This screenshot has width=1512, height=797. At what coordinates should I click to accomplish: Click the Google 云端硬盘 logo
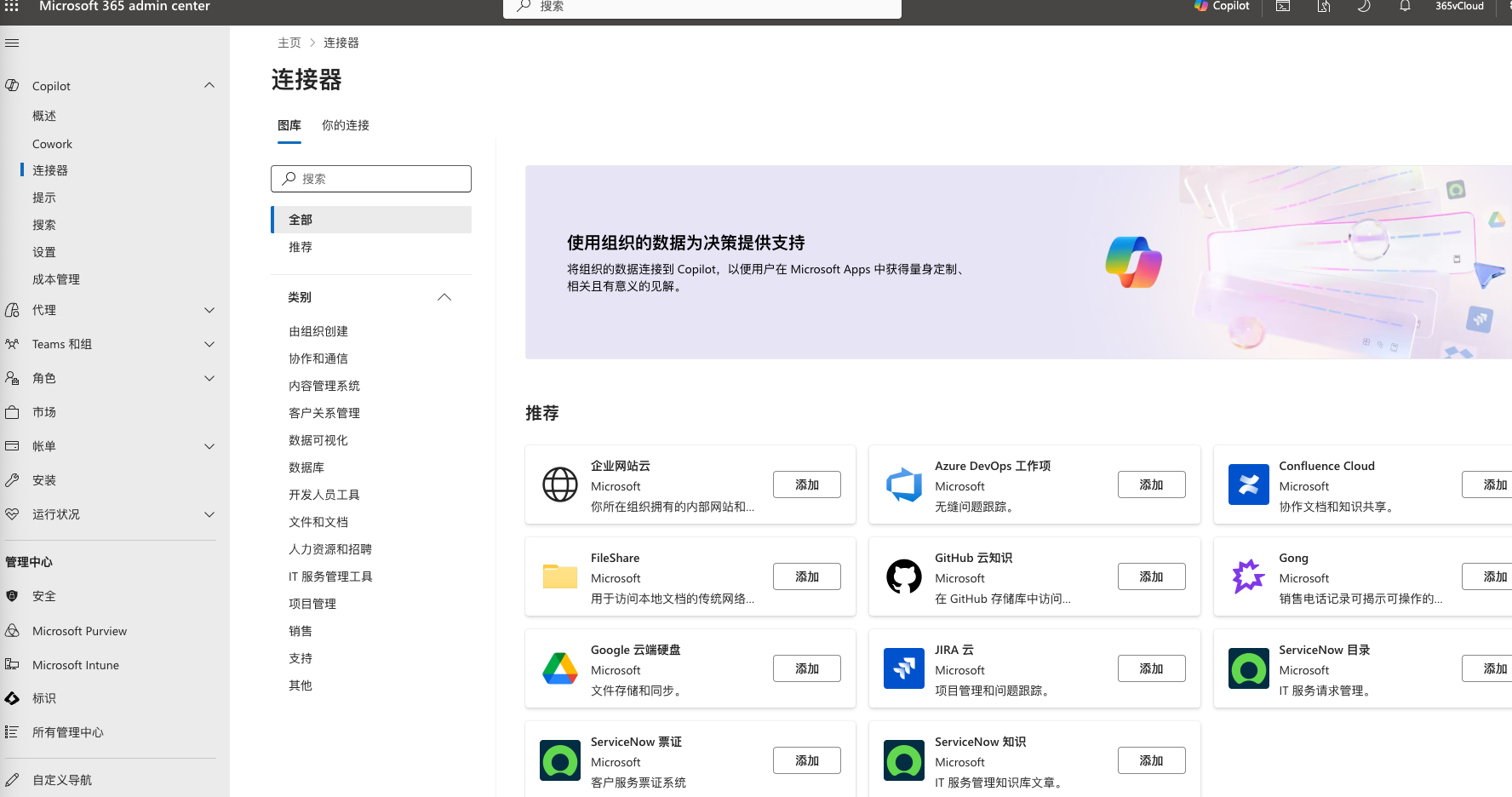(560, 668)
